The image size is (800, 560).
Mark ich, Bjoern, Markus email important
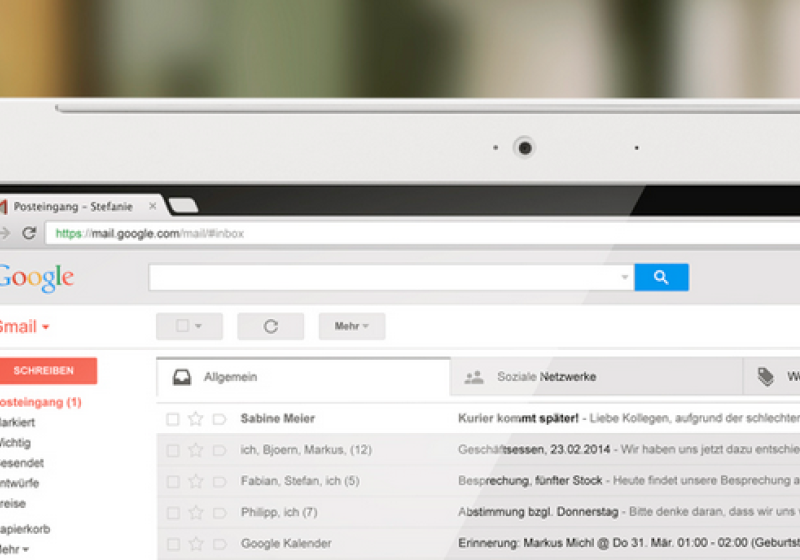(219, 450)
